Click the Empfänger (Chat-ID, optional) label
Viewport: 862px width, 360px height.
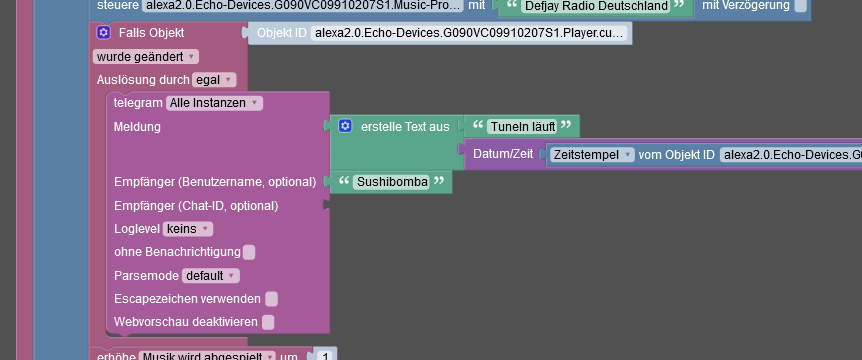196,206
